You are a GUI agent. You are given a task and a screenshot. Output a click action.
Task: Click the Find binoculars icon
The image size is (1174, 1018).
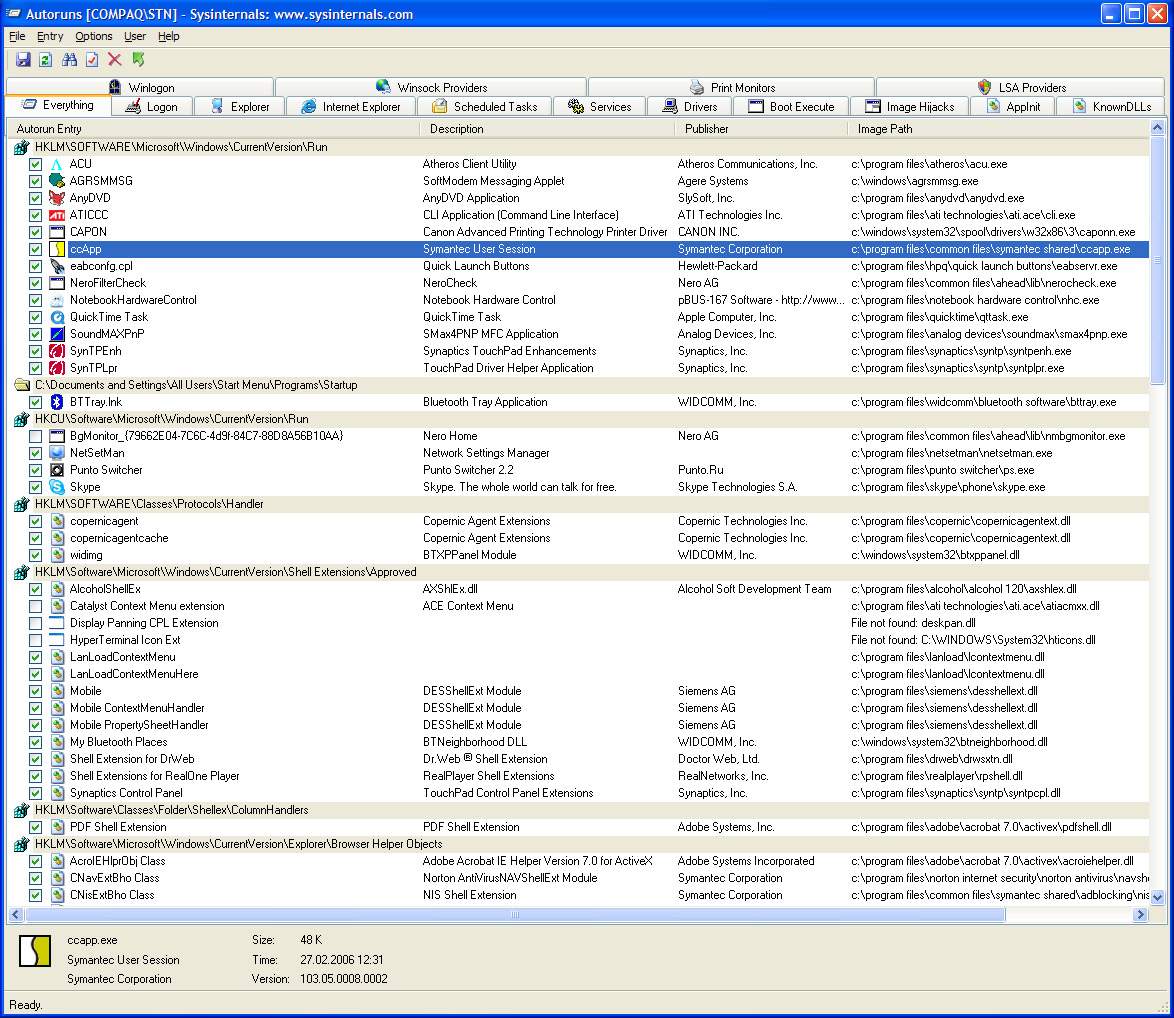(x=70, y=60)
